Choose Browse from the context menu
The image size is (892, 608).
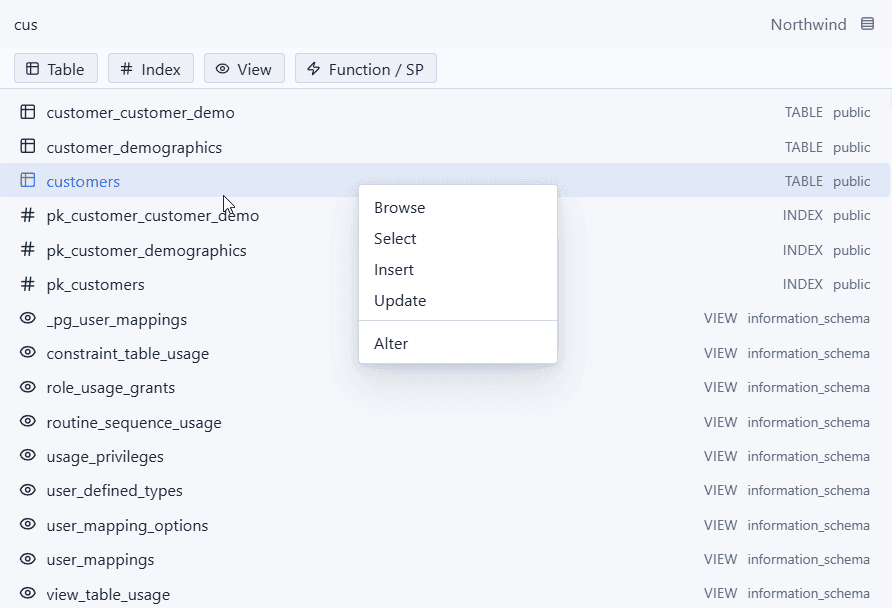tap(458, 208)
